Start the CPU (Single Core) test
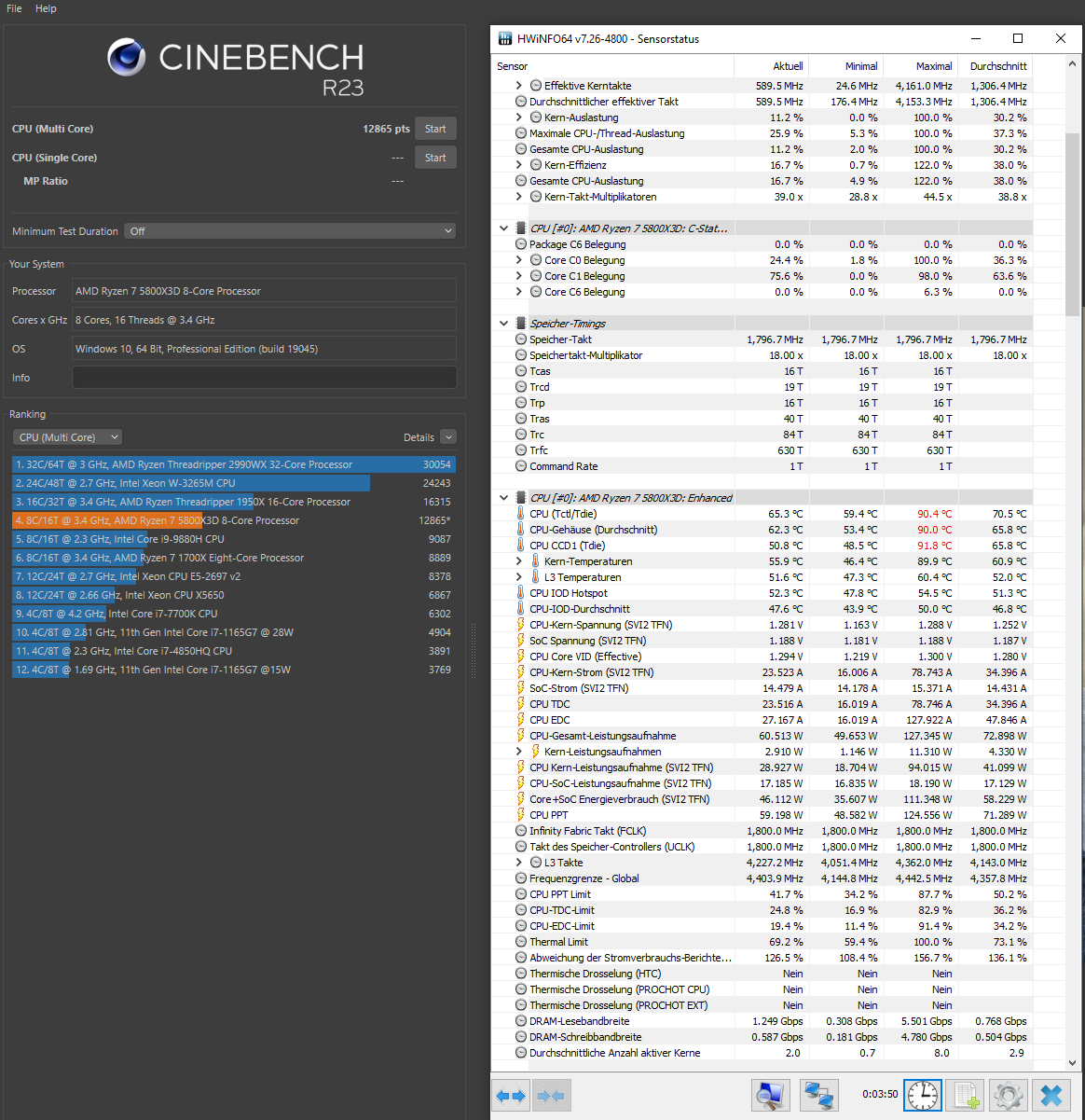 (435, 158)
